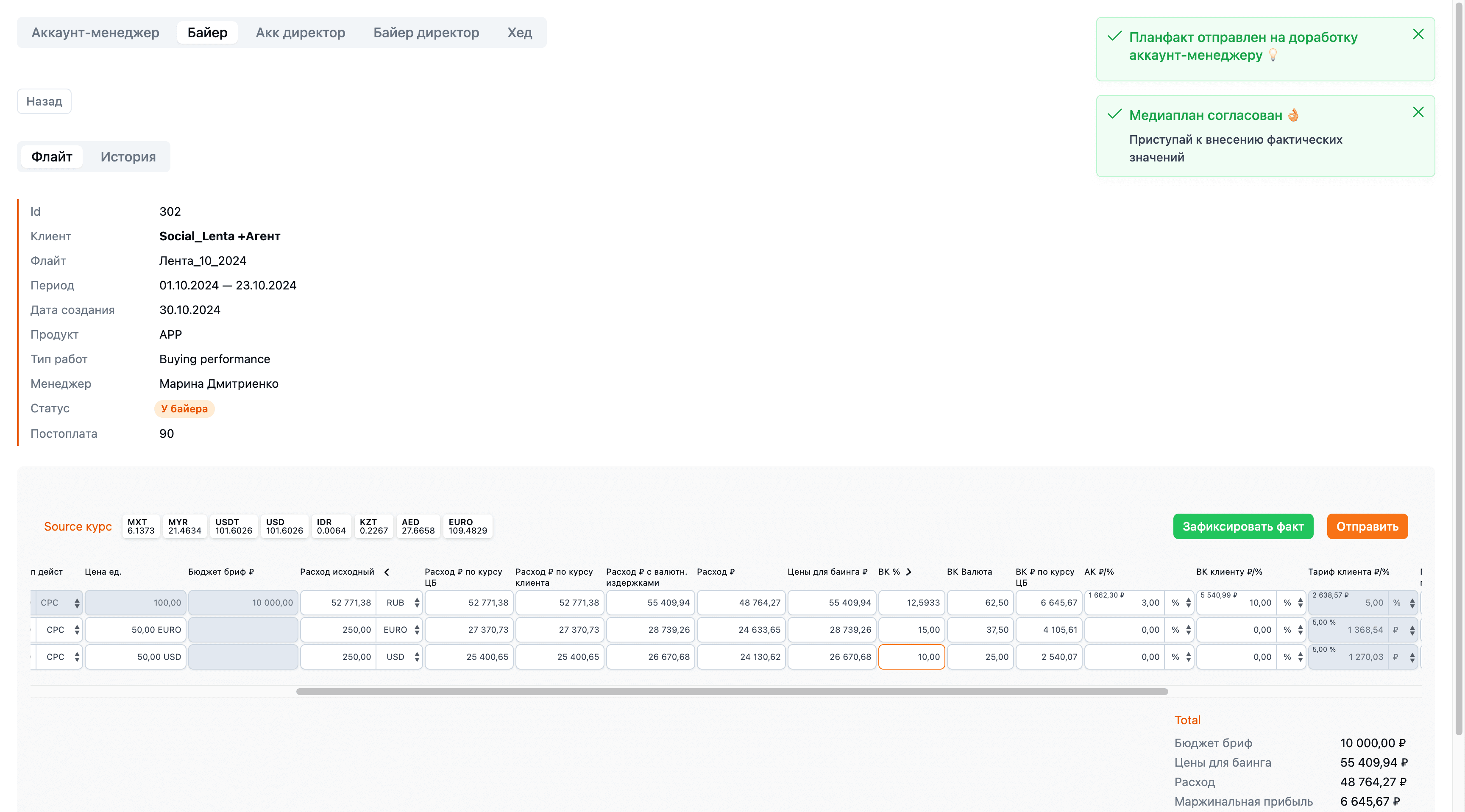The width and height of the screenshot is (1465, 812).
Task: Collapse columns with arrow next to Расход исходный
Action: (387, 571)
